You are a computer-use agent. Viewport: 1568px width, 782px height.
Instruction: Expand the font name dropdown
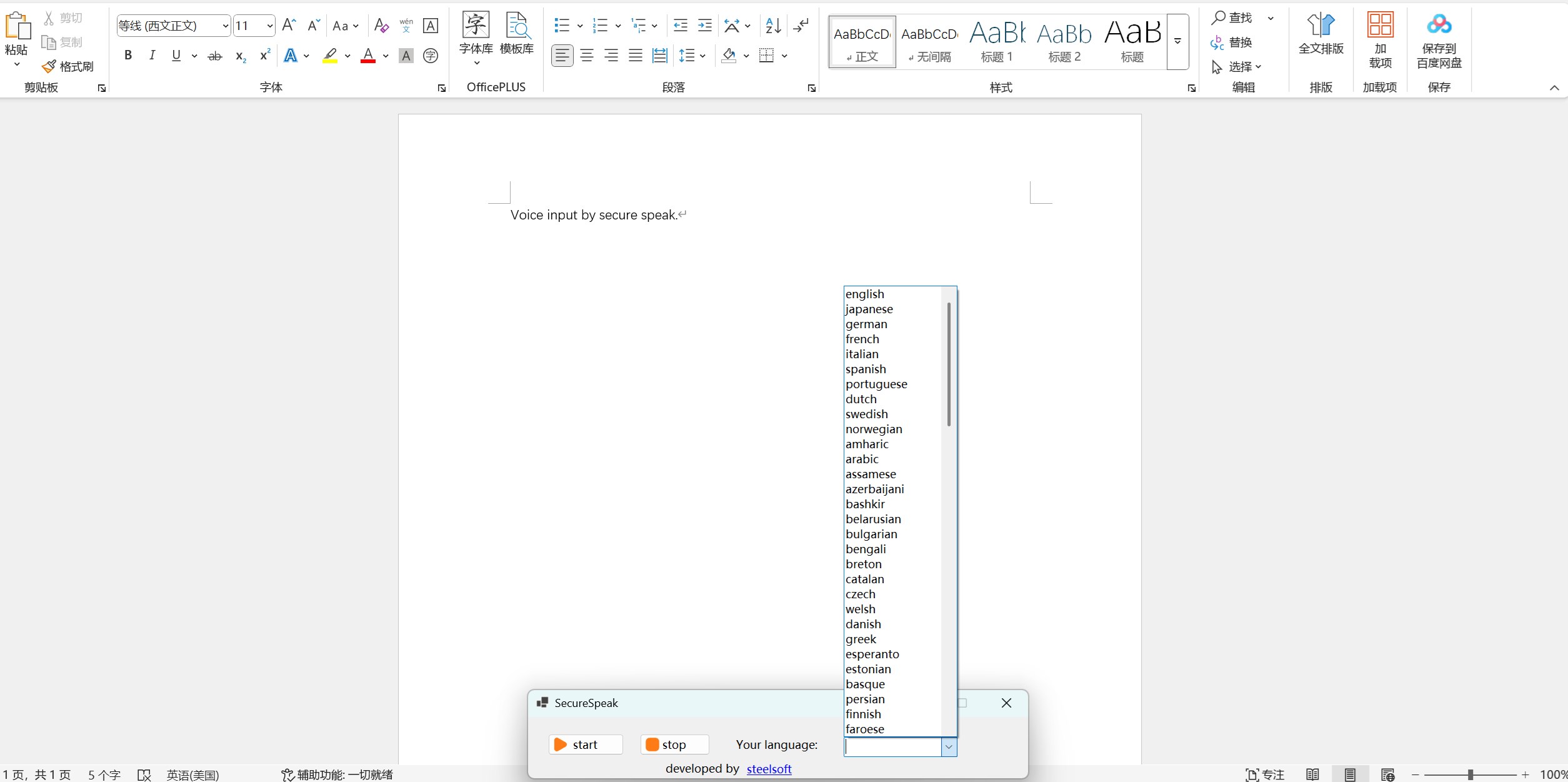pos(225,26)
